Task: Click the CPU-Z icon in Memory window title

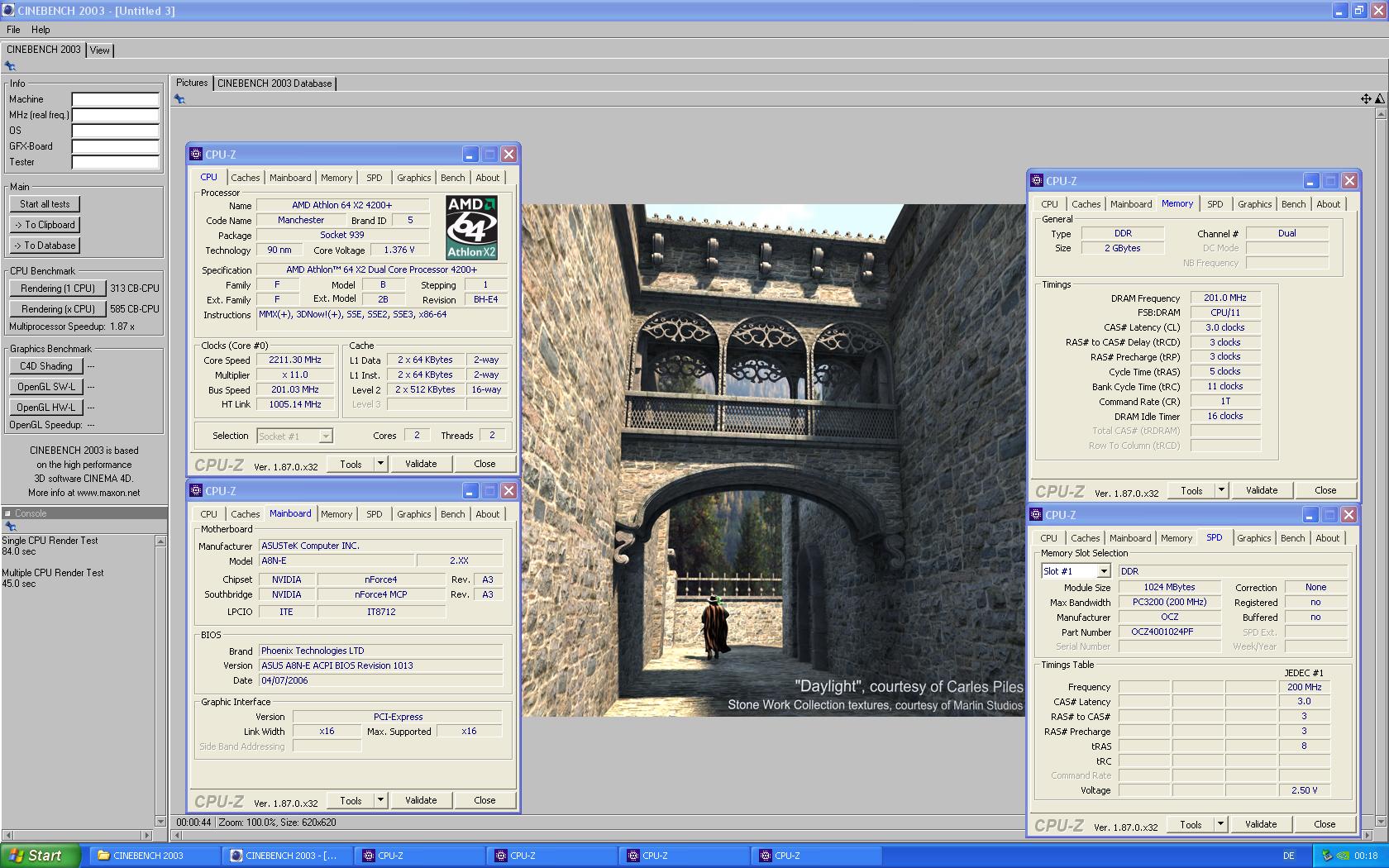Action: (1037, 181)
